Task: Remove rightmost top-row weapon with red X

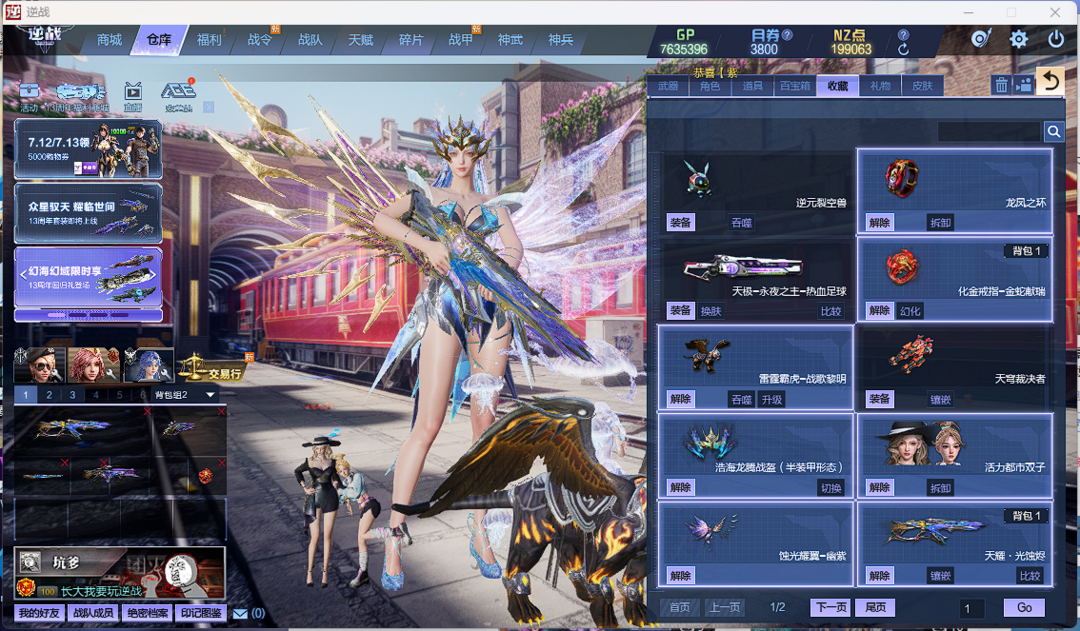Action: point(221,411)
